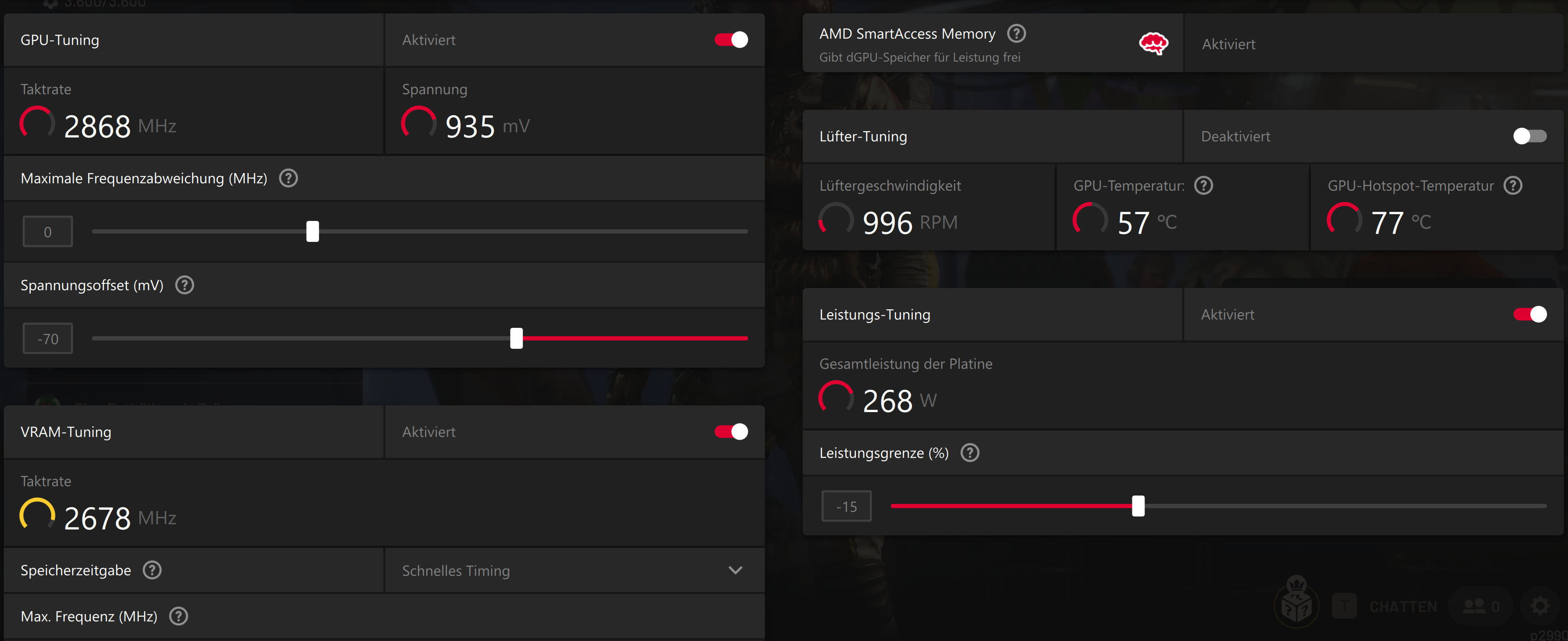Click the Leistungsgrenze slider handle
This screenshot has width=1568, height=641.
pos(1138,506)
